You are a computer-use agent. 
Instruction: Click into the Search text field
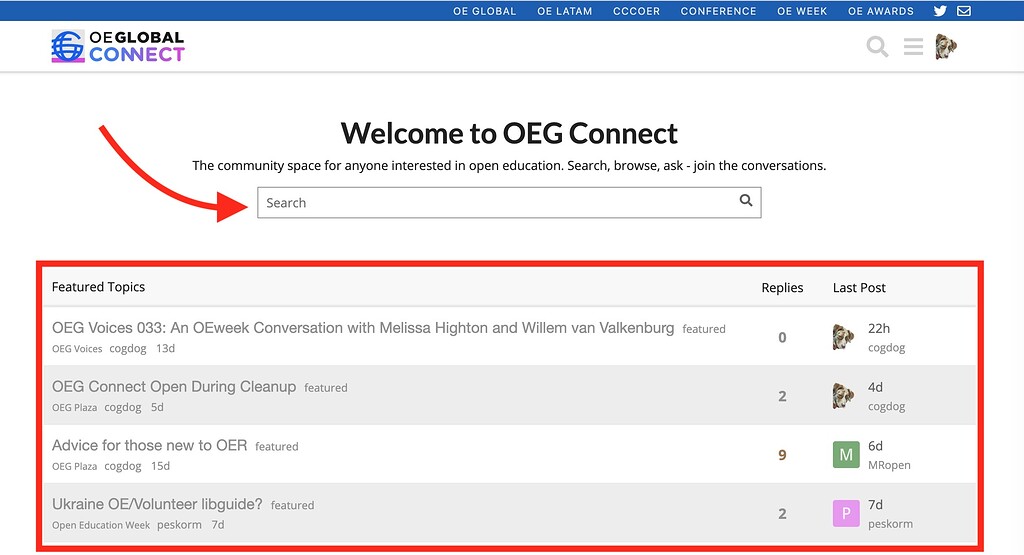click(495, 203)
